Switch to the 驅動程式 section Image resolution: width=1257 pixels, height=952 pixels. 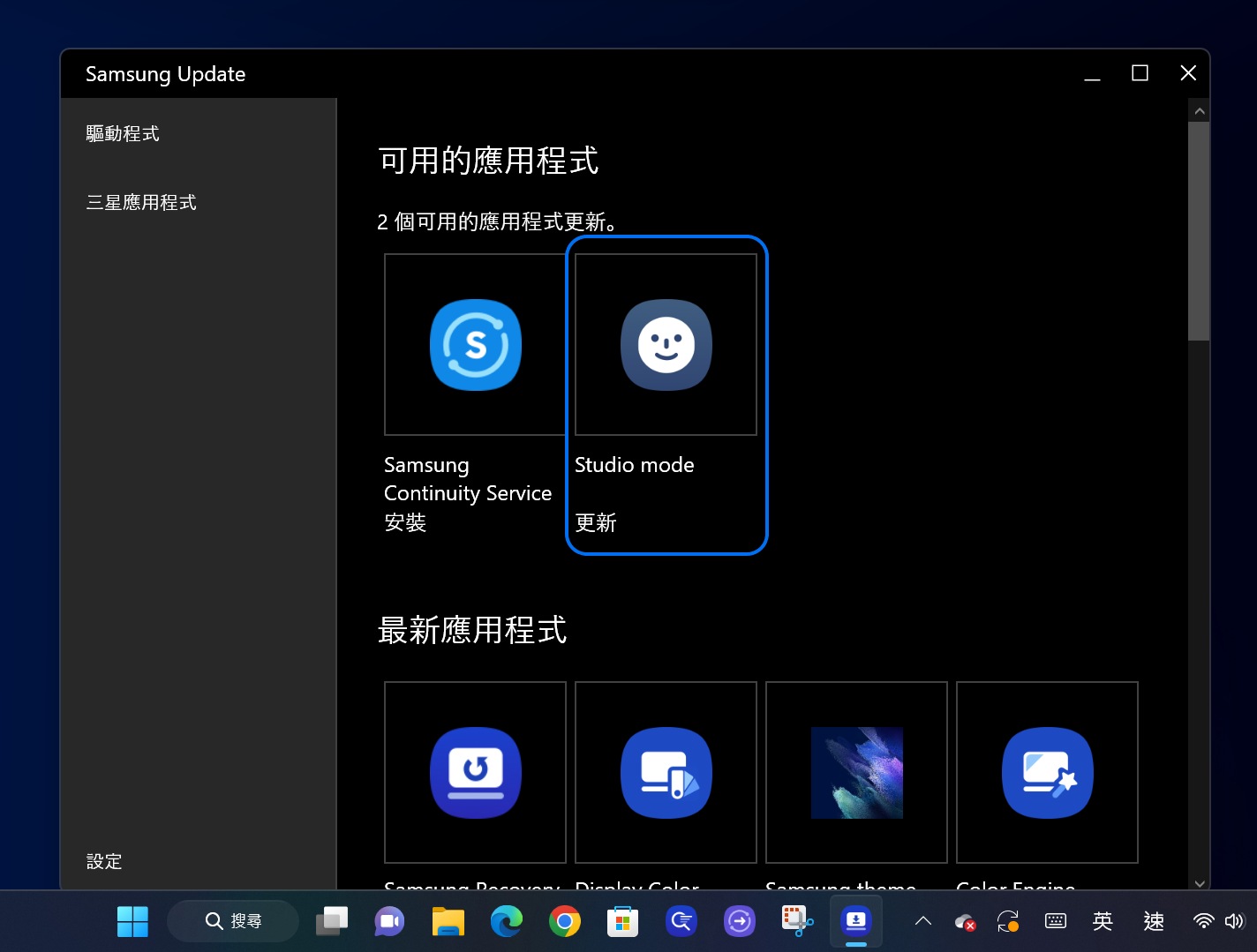pos(123,133)
